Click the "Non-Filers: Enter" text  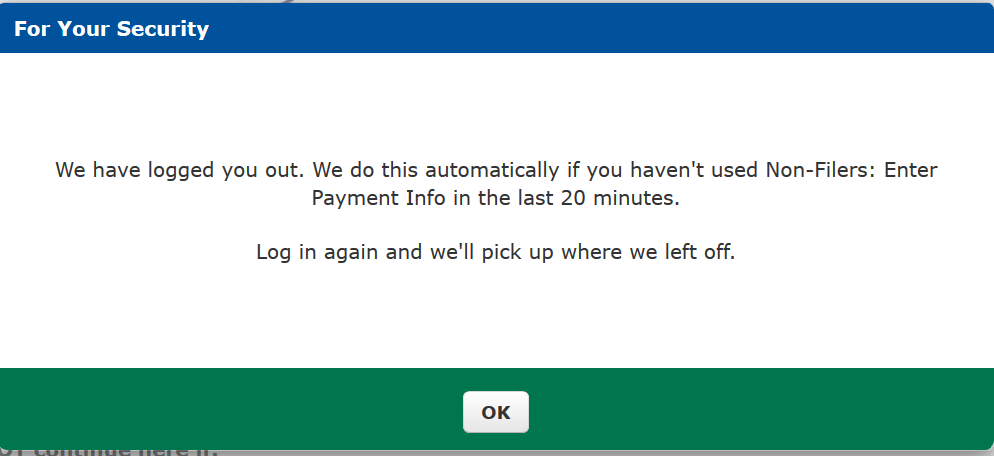pos(852,170)
